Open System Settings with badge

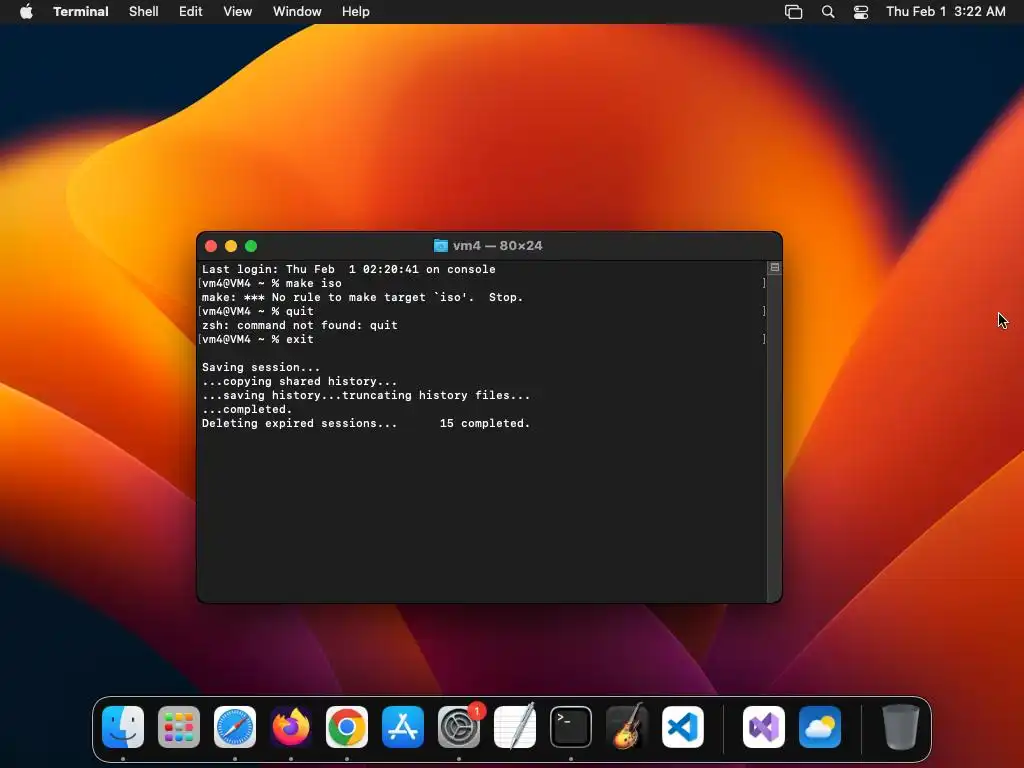pos(459,727)
